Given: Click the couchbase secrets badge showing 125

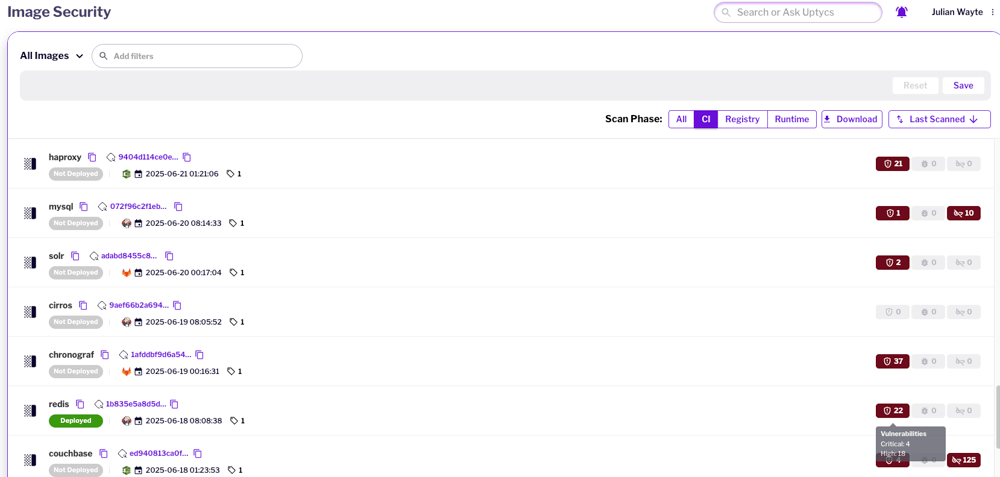Looking at the screenshot, I should coord(964,460).
